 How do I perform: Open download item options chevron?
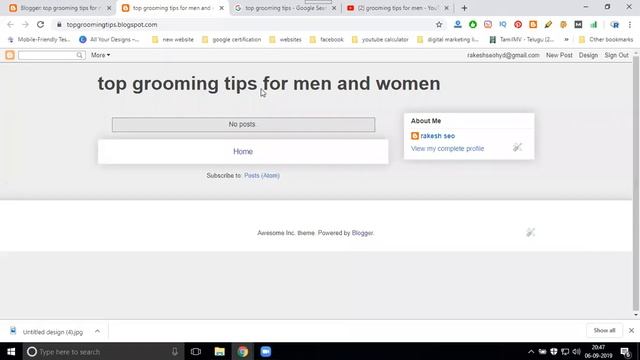pos(97,331)
